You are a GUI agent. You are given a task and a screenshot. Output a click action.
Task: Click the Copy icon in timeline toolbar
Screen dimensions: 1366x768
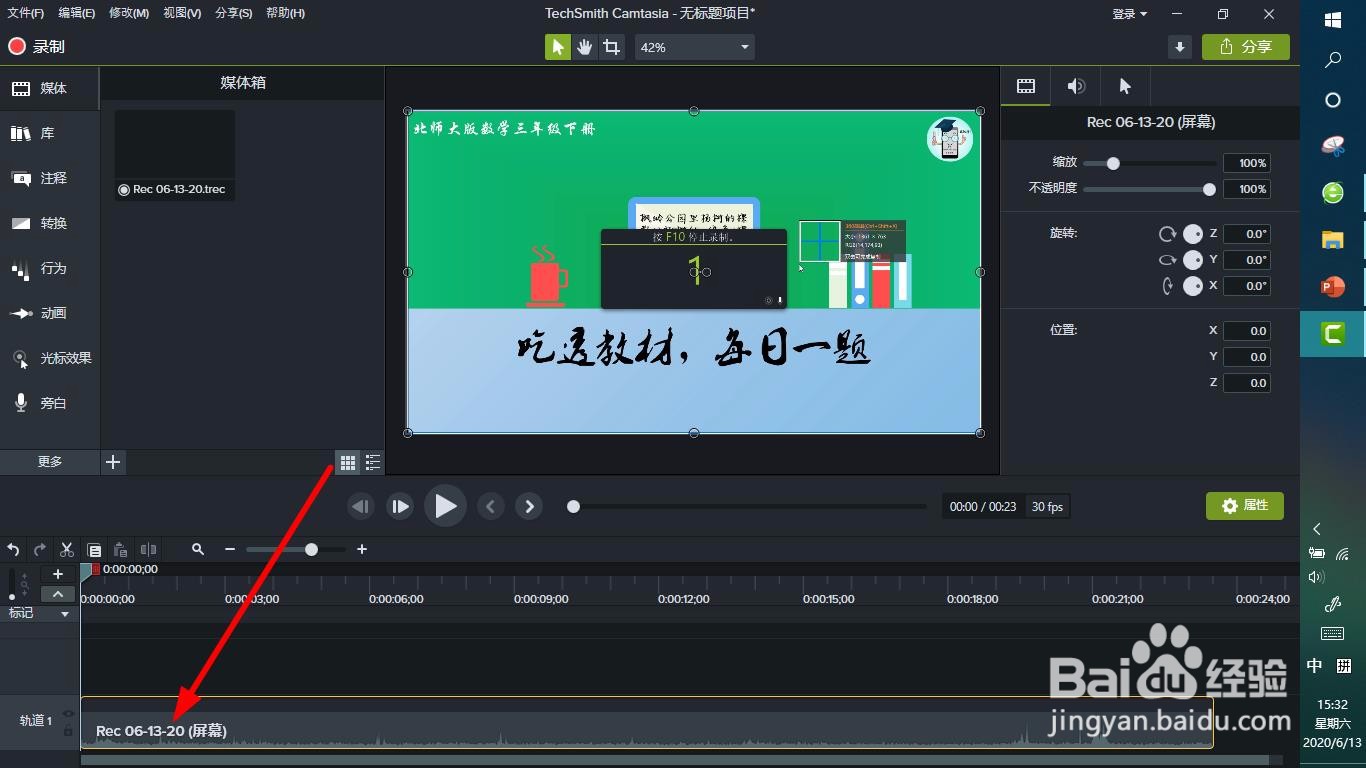94,549
